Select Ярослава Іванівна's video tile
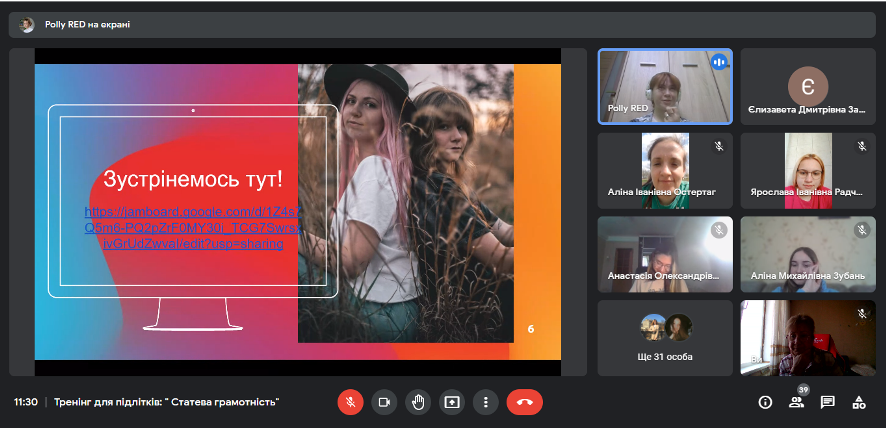 (808, 170)
